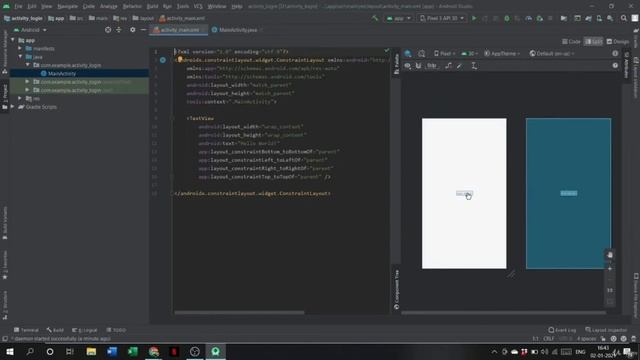Switch editor to Code view
Screen dimensions: 640x360
pyautogui.click(x=571, y=42)
